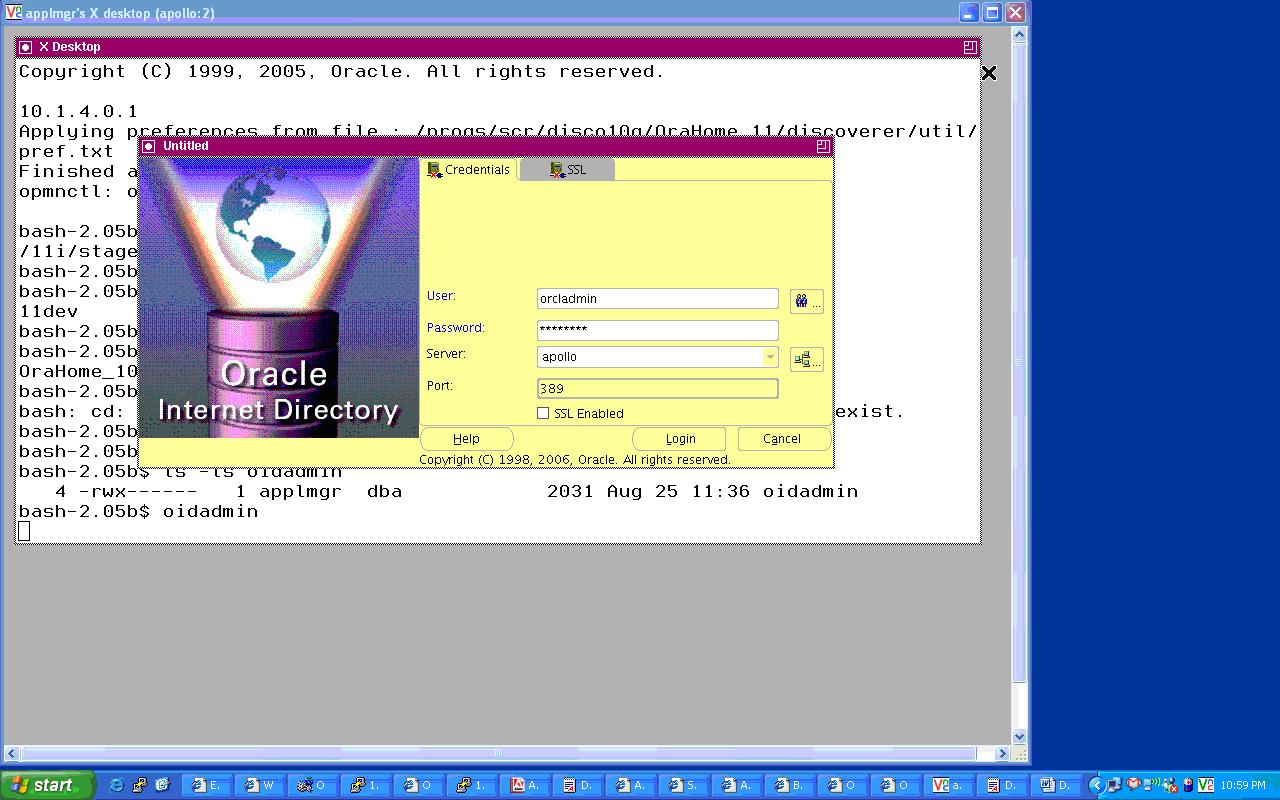The height and width of the screenshot is (800, 1280).
Task: Maximize the X Desktop terminal window
Action: pyautogui.click(x=970, y=47)
